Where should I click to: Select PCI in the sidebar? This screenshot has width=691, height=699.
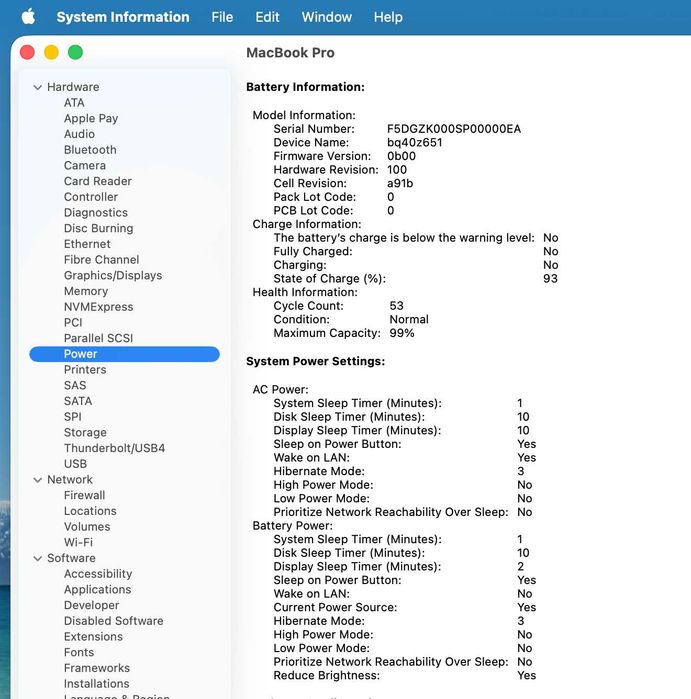(x=73, y=322)
